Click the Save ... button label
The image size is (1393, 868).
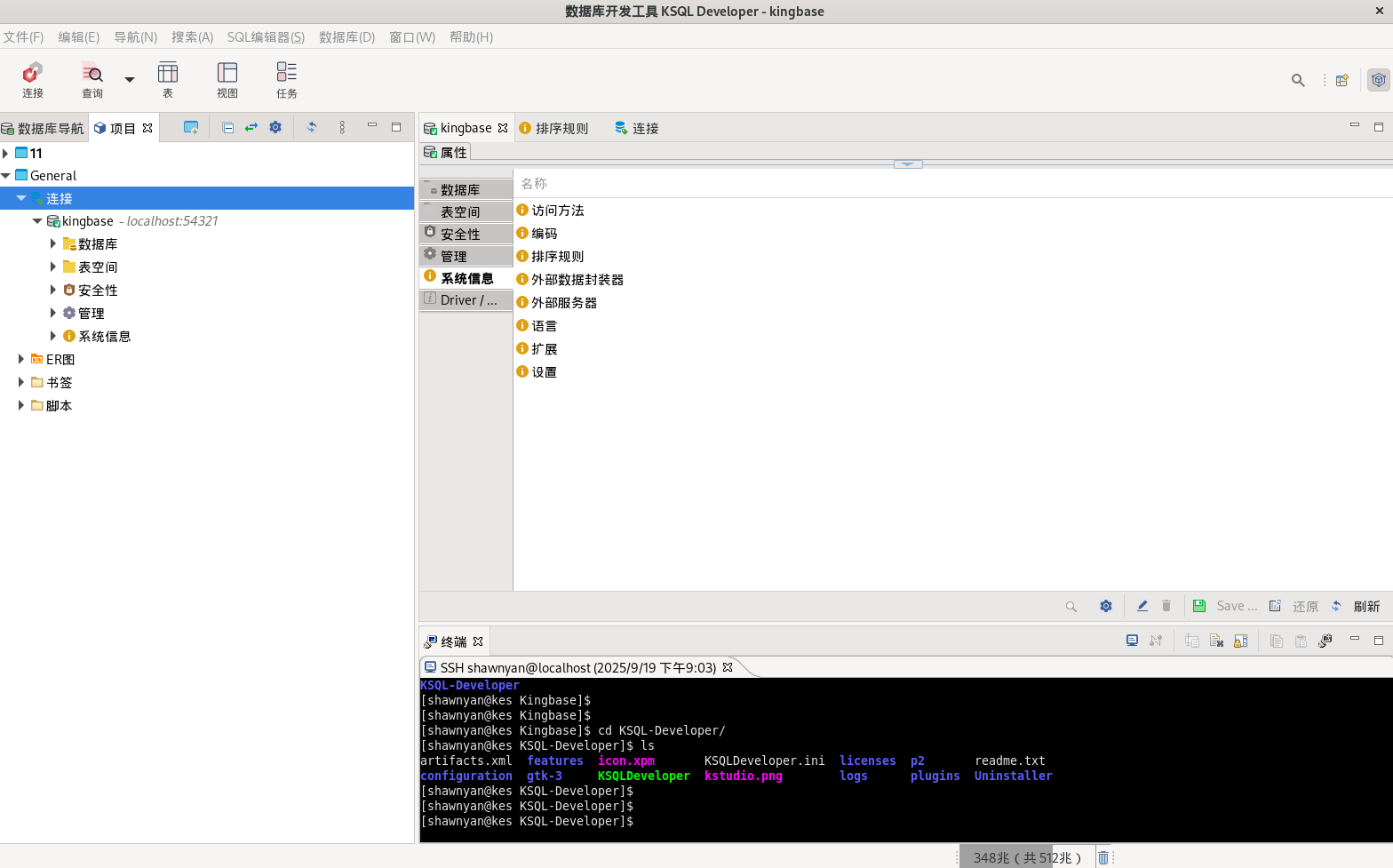pos(1237,606)
